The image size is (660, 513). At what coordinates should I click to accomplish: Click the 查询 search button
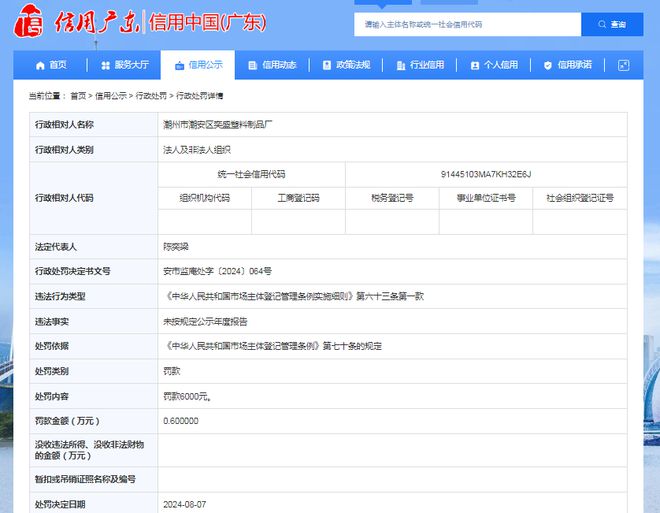tap(612, 24)
